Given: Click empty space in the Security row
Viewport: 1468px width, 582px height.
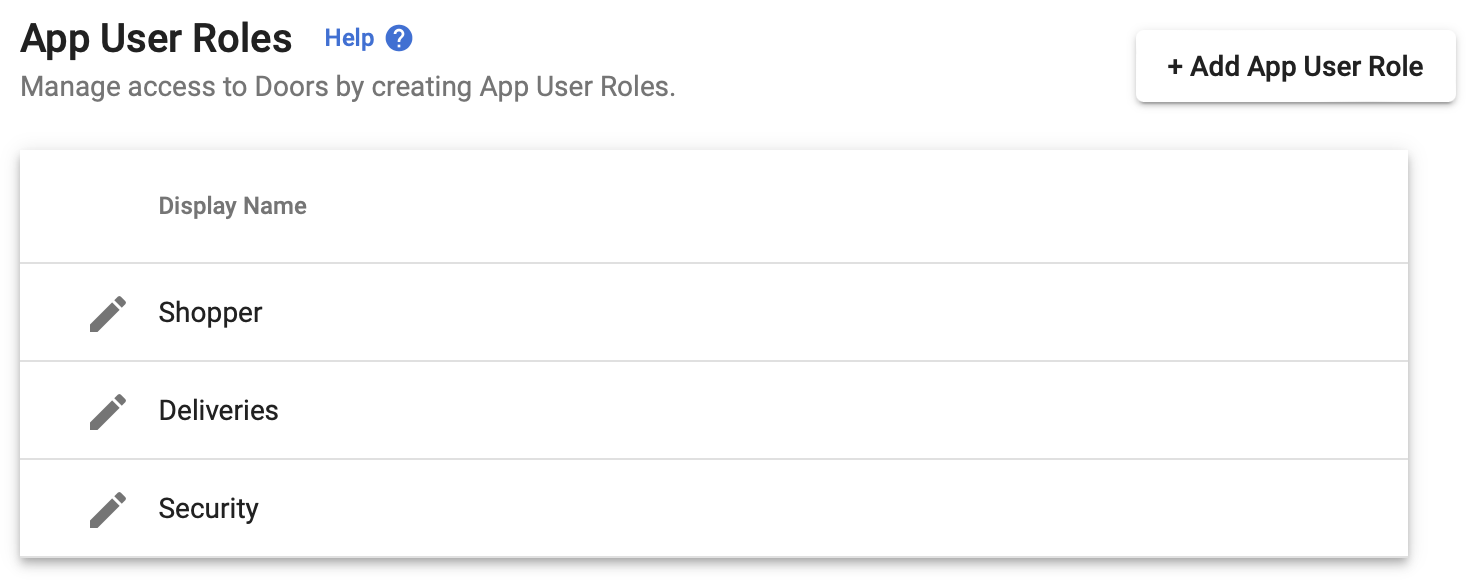Looking at the screenshot, I should [x=800, y=509].
